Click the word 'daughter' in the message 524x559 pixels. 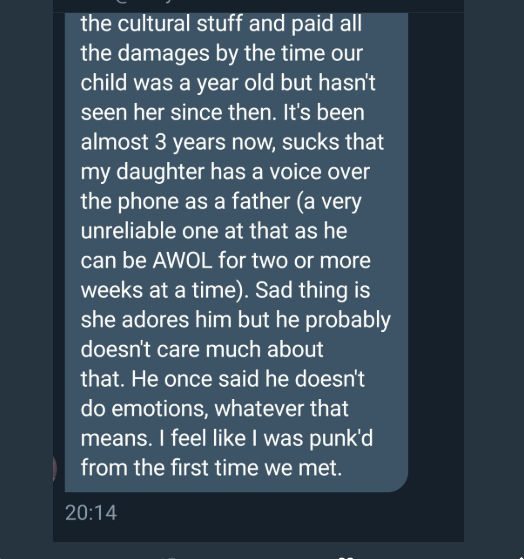point(160,172)
